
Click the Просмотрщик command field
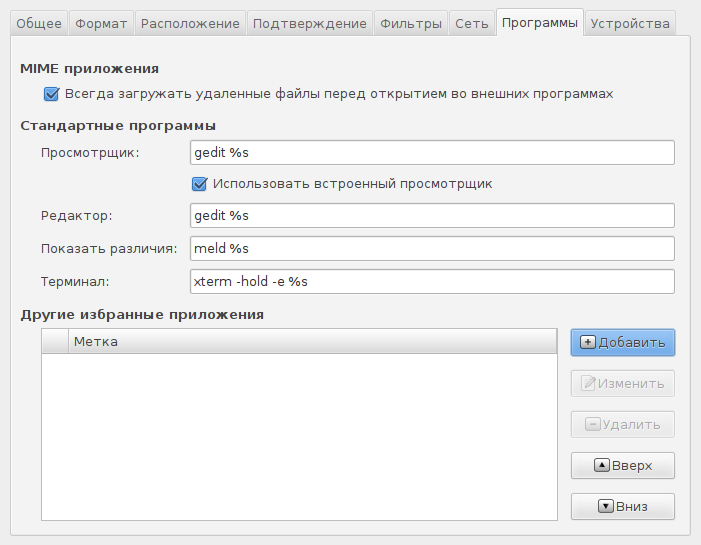[x=432, y=152]
